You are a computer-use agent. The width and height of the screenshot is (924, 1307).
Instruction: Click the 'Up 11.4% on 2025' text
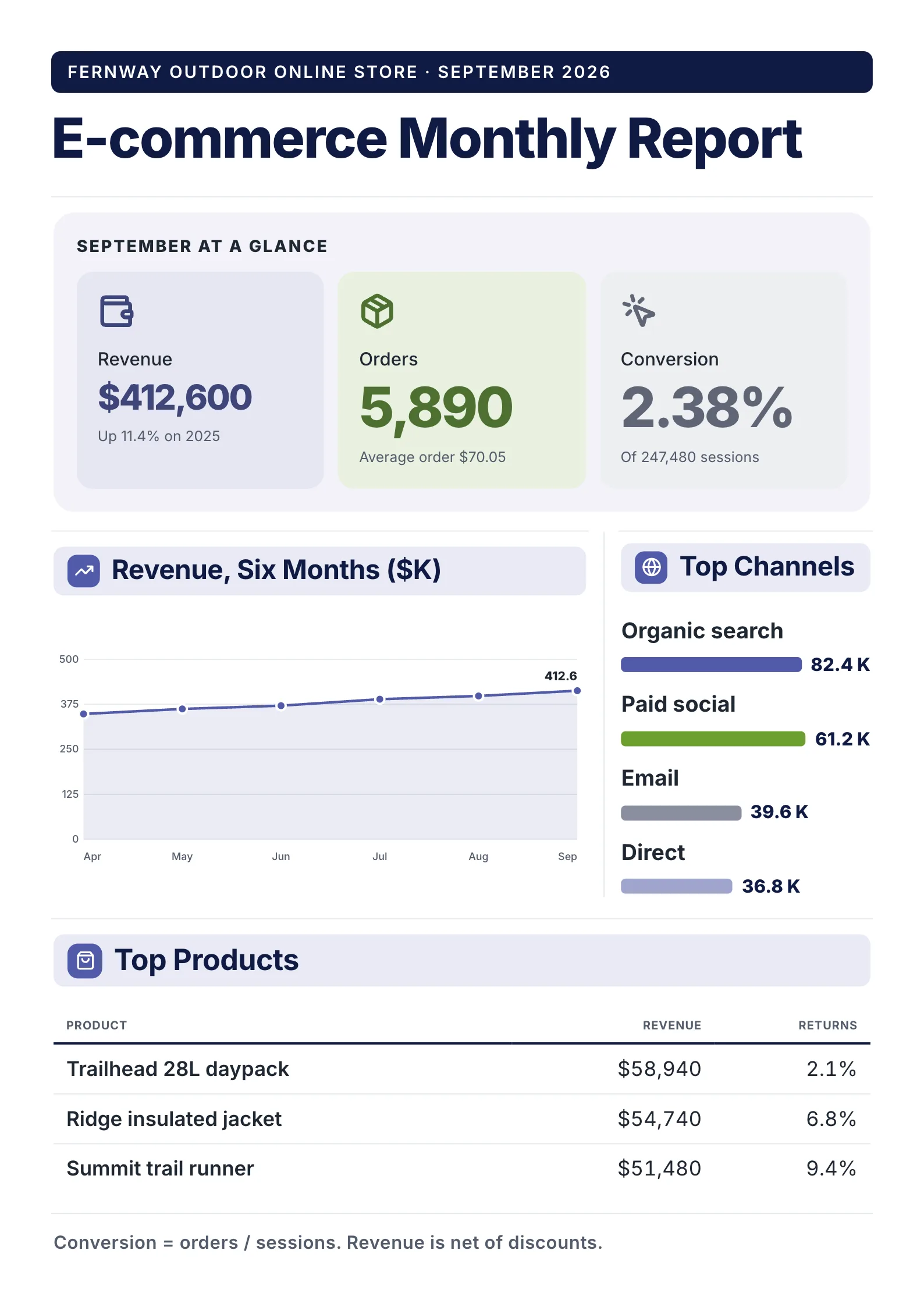pos(159,436)
